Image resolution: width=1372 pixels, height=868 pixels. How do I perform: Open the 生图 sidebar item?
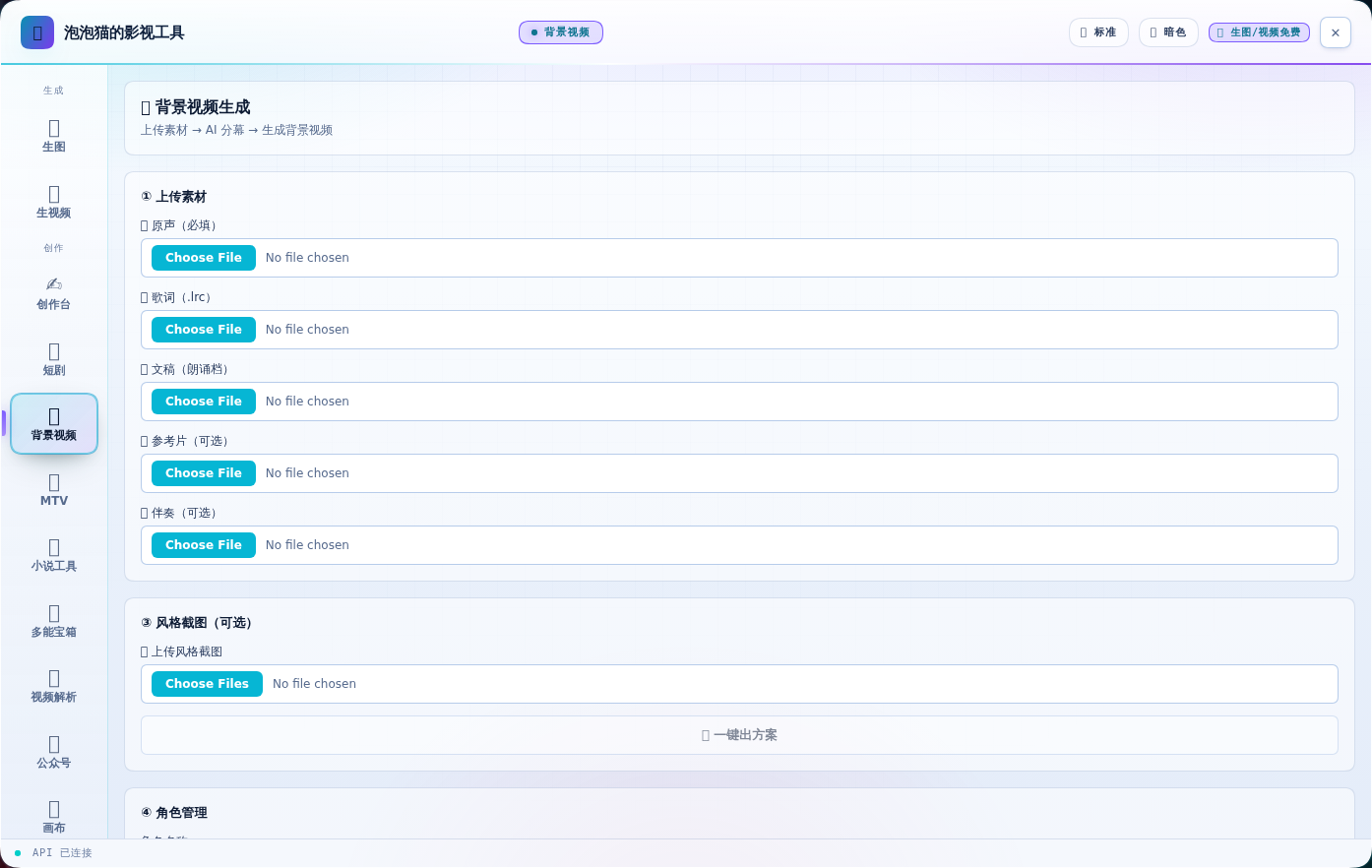pos(54,136)
